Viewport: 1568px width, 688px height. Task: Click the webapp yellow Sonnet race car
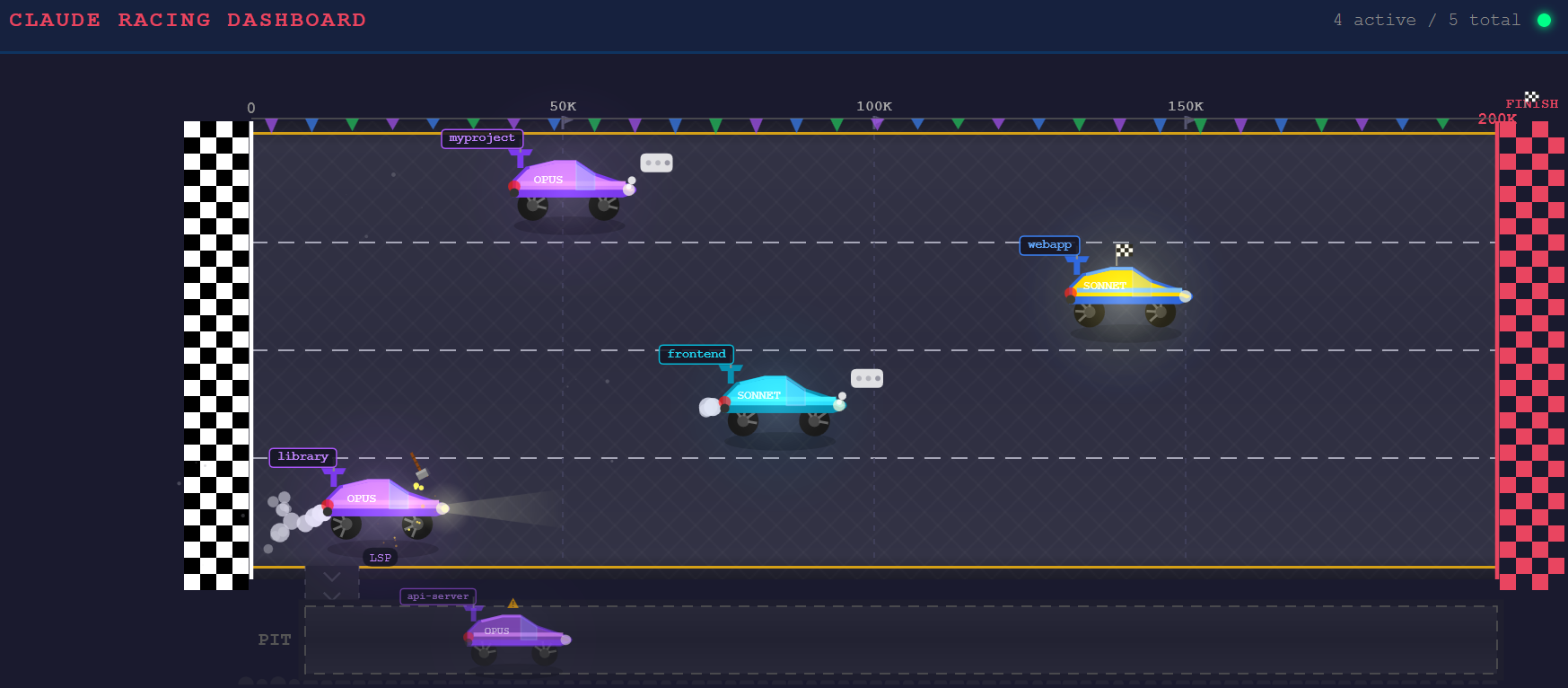coord(1127,295)
